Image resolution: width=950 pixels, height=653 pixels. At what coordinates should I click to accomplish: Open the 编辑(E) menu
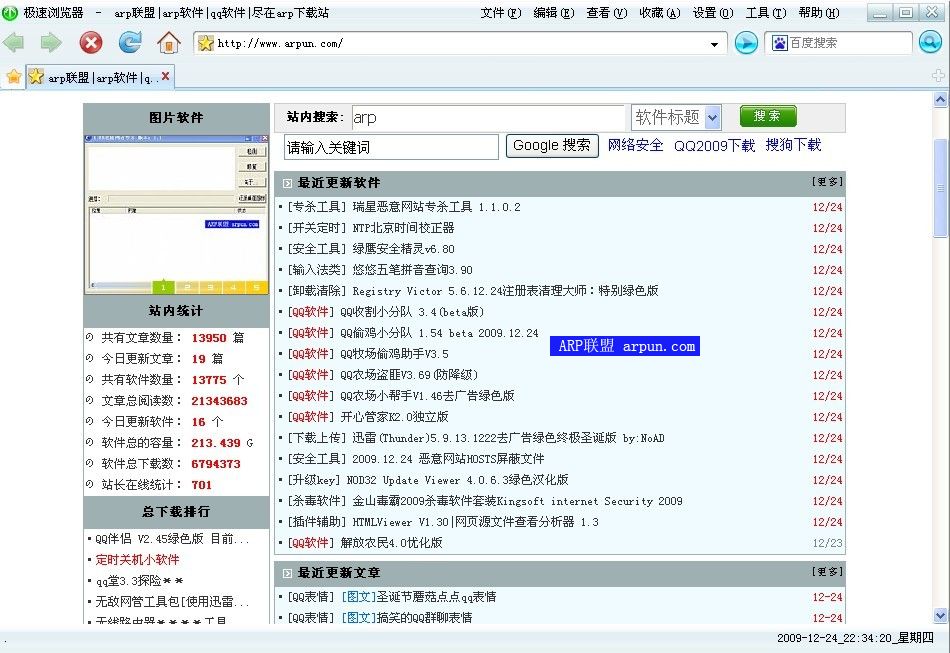tap(553, 13)
